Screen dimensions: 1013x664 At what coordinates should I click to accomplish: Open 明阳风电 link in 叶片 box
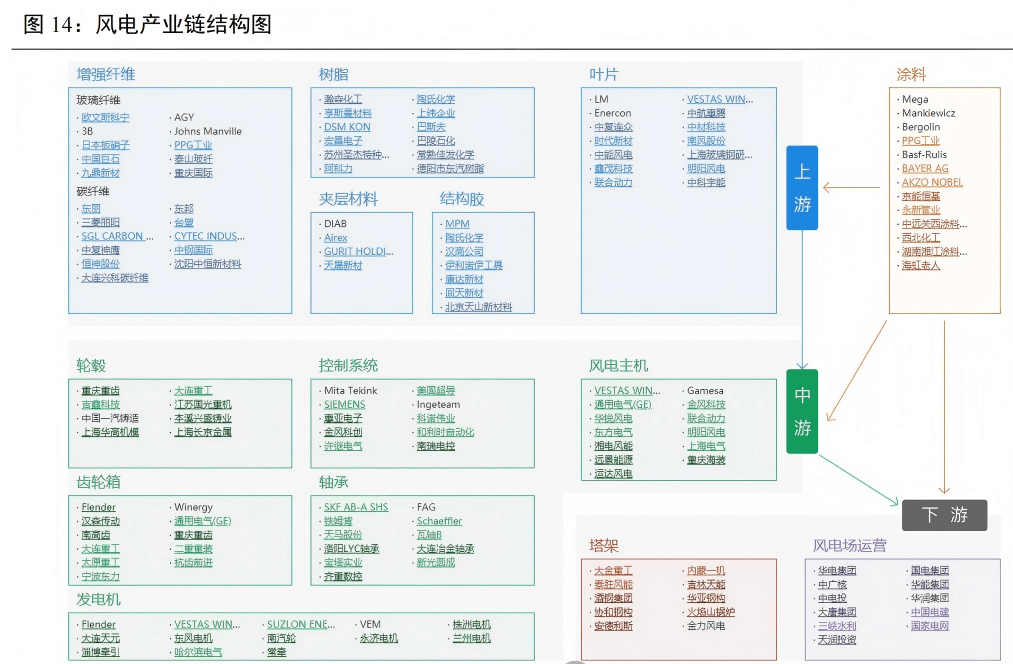(706, 168)
